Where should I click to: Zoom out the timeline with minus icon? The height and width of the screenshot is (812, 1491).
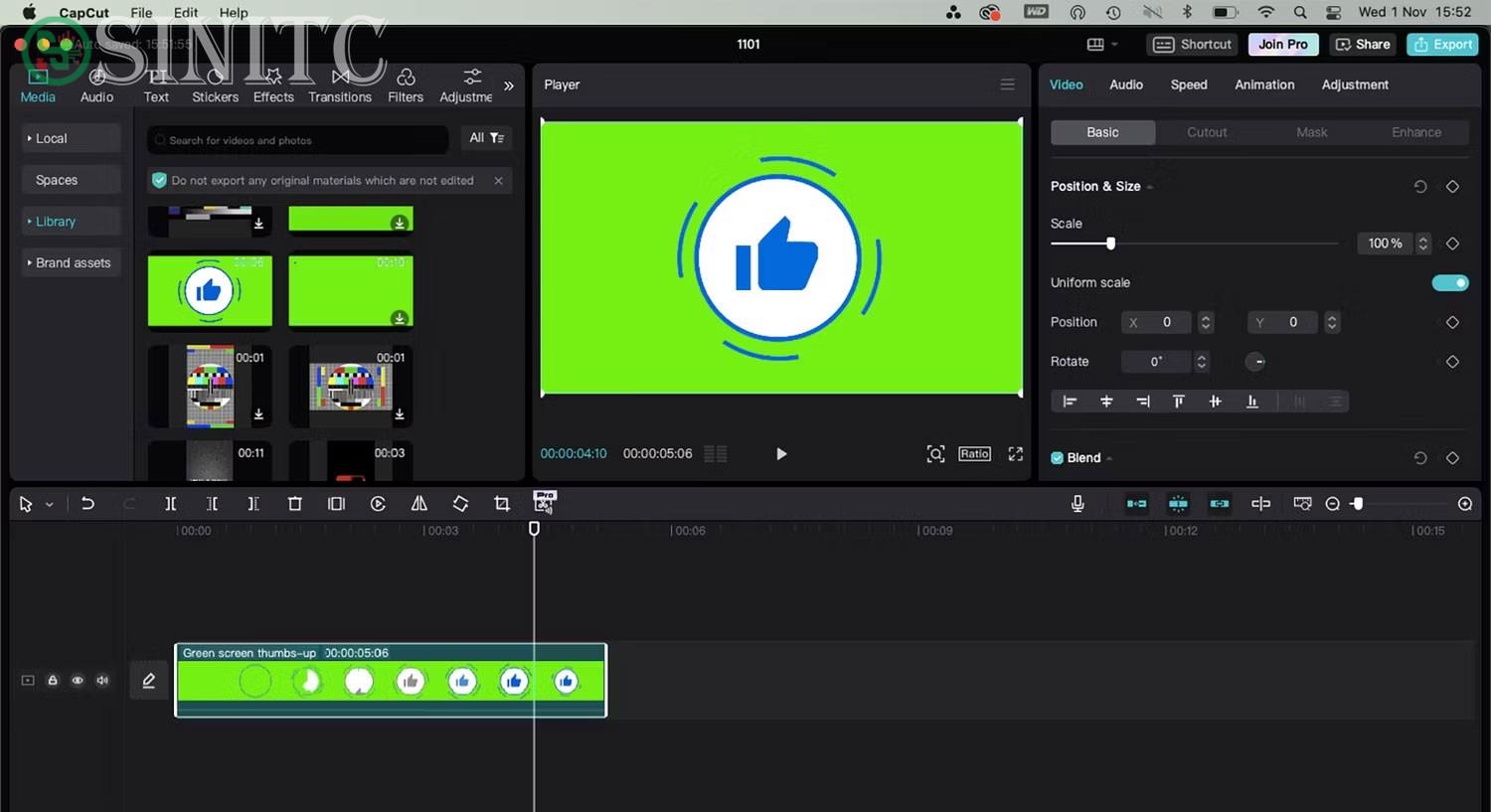point(1333,504)
